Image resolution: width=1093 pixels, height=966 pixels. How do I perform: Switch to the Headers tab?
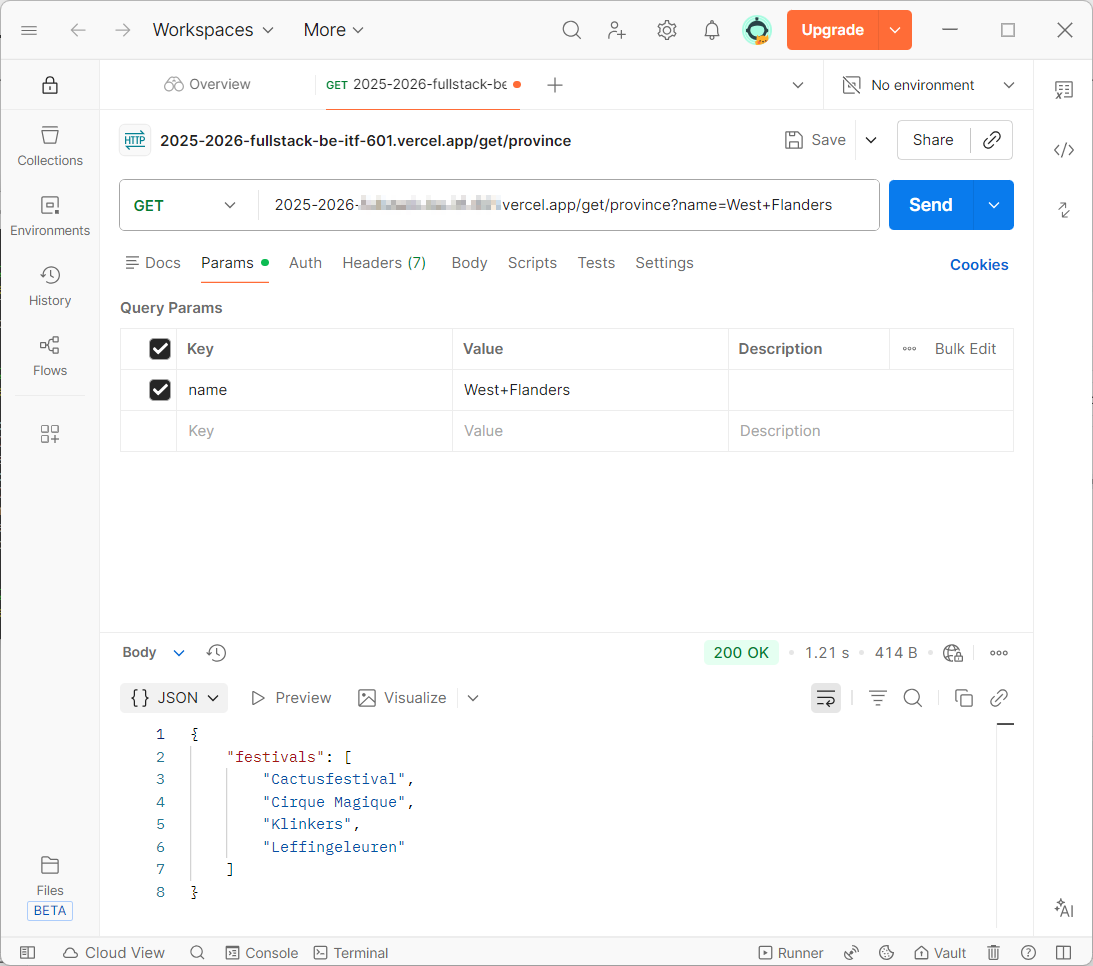[x=384, y=262]
